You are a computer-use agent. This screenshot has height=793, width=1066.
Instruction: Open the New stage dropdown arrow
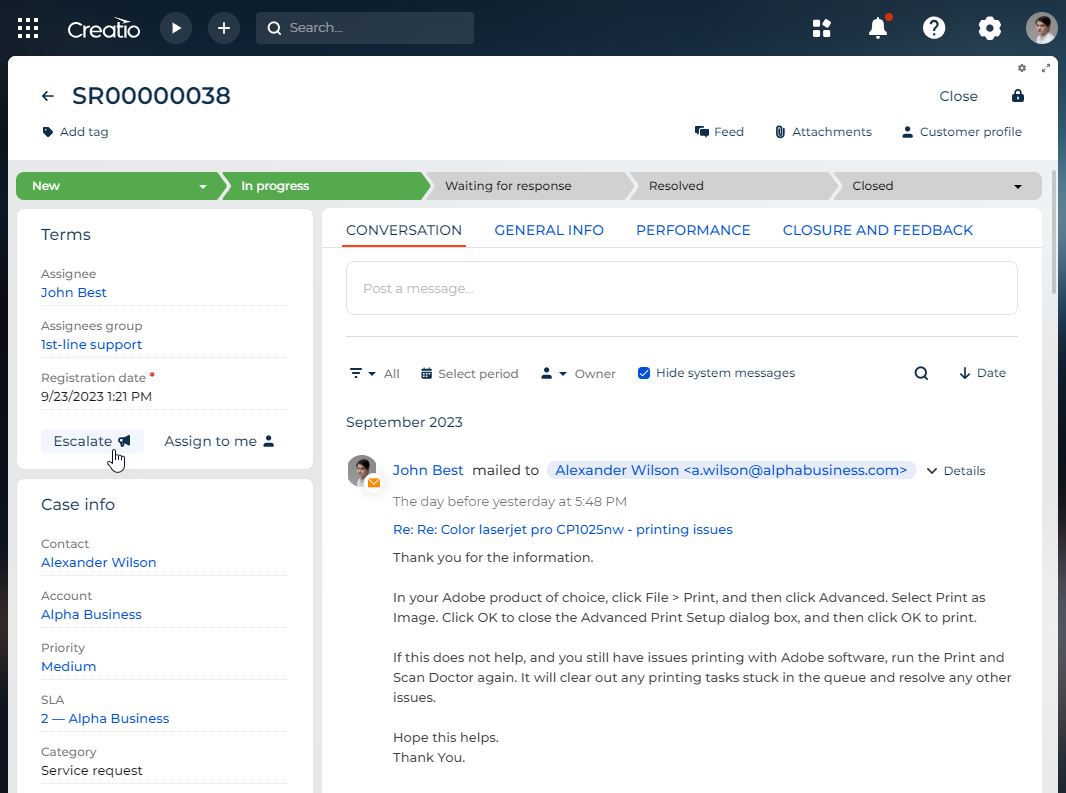pos(203,186)
